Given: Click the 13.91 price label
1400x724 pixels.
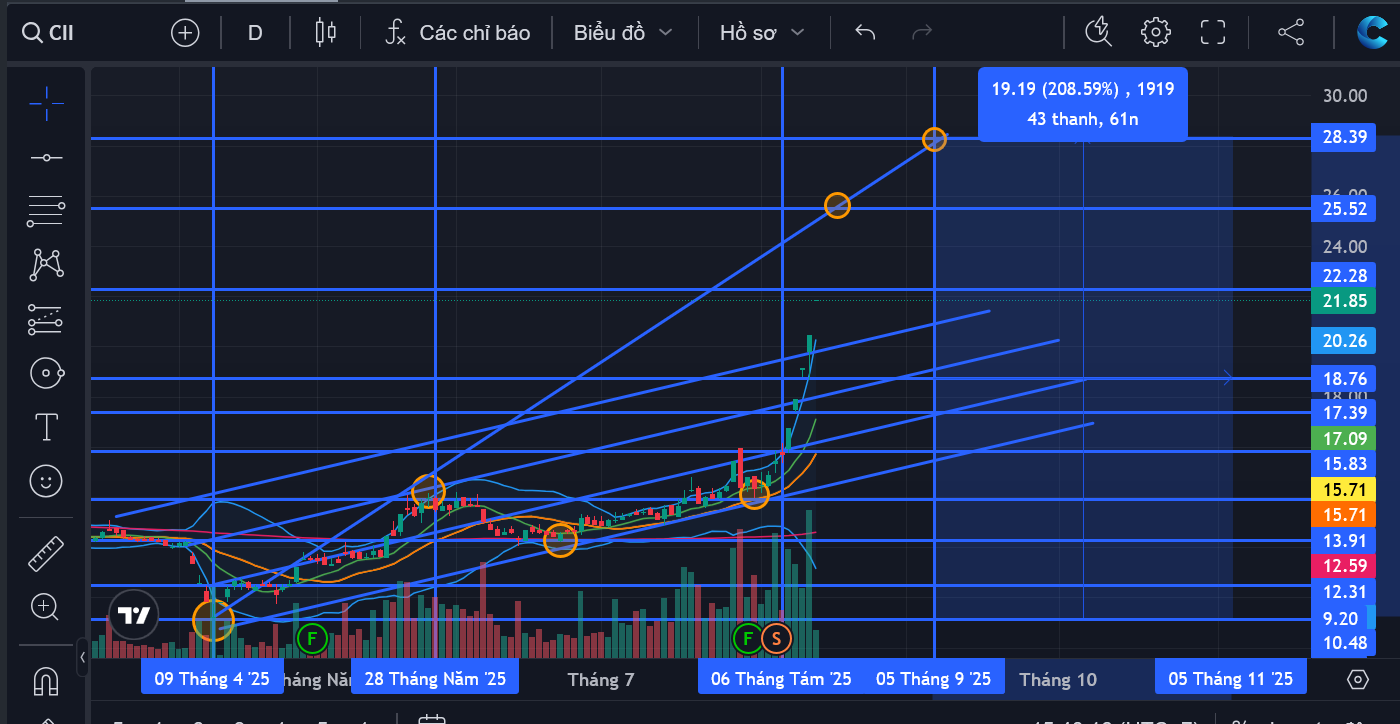Looking at the screenshot, I should tap(1344, 541).
